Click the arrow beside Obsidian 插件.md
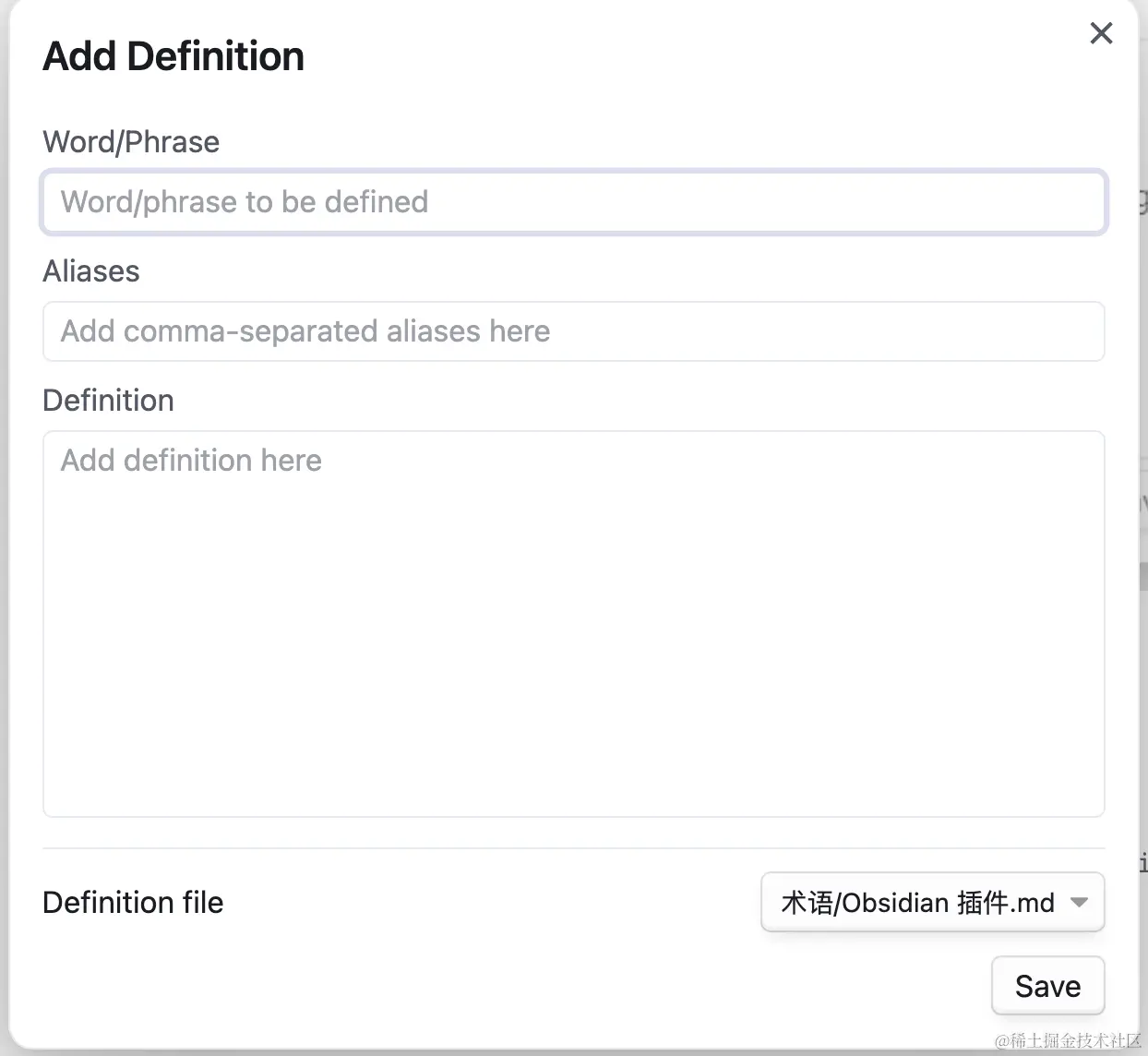 coord(1079,902)
